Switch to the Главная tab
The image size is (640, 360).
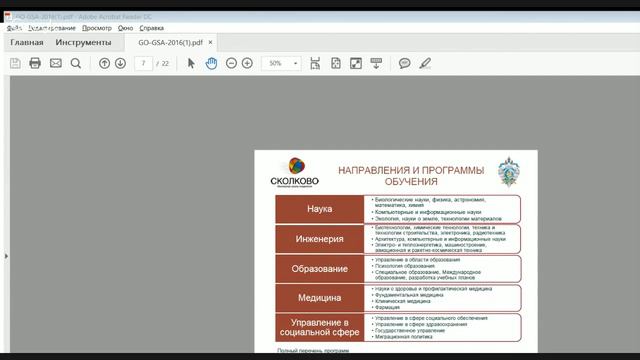(27, 42)
